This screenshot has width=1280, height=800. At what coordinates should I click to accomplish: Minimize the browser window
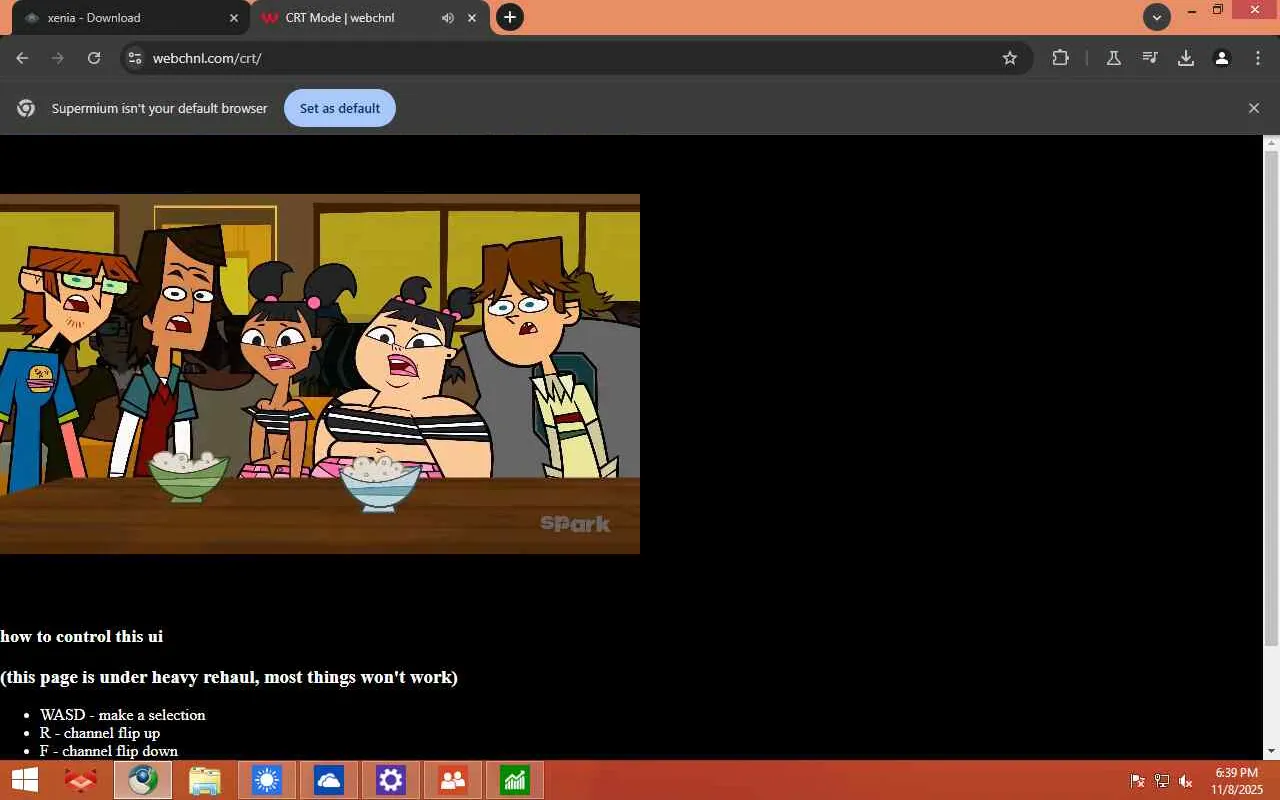(1191, 10)
